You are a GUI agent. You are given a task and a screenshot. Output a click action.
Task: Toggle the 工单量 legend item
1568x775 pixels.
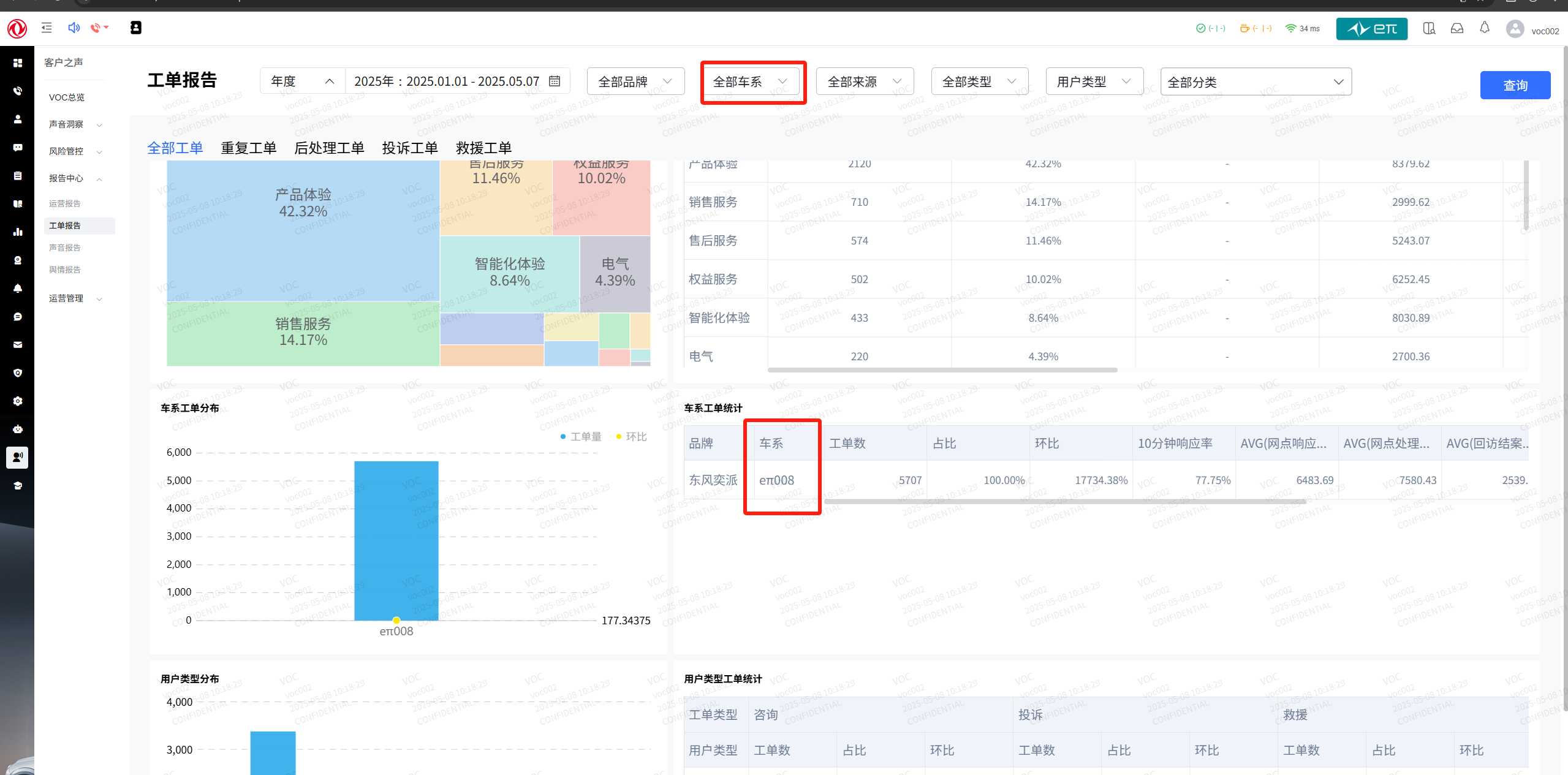coord(581,436)
